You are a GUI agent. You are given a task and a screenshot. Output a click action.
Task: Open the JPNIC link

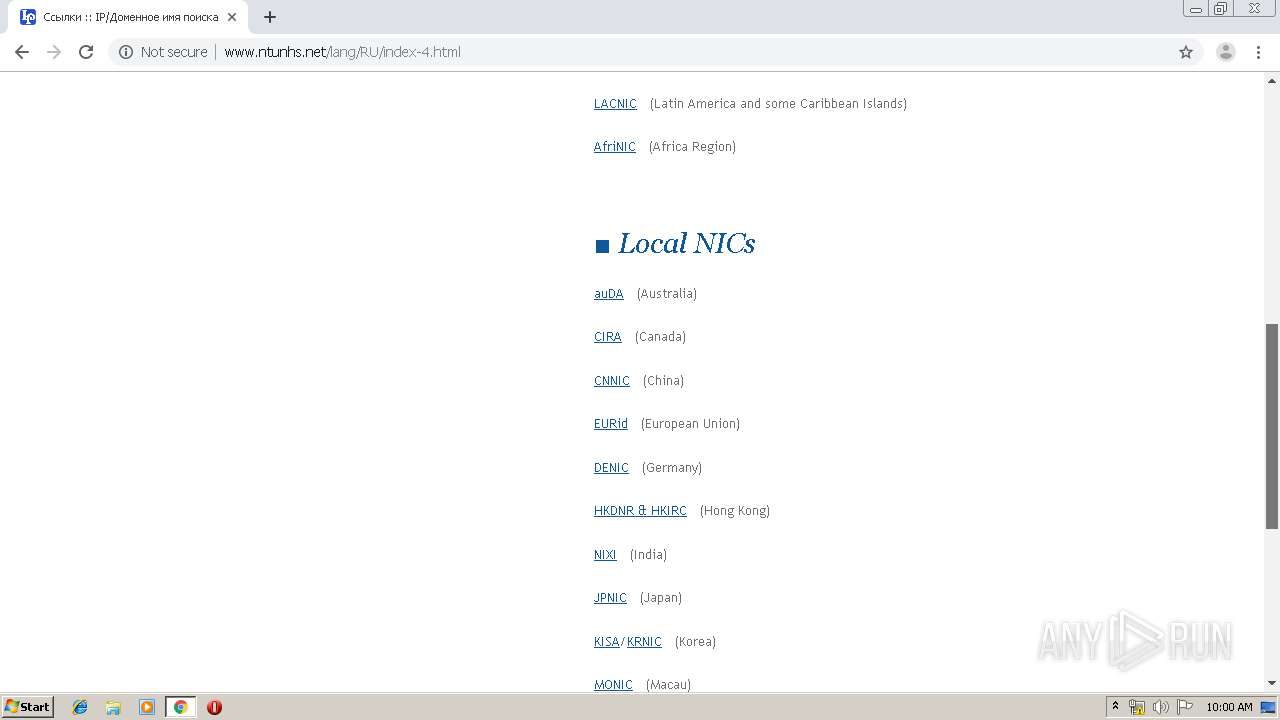click(x=610, y=597)
